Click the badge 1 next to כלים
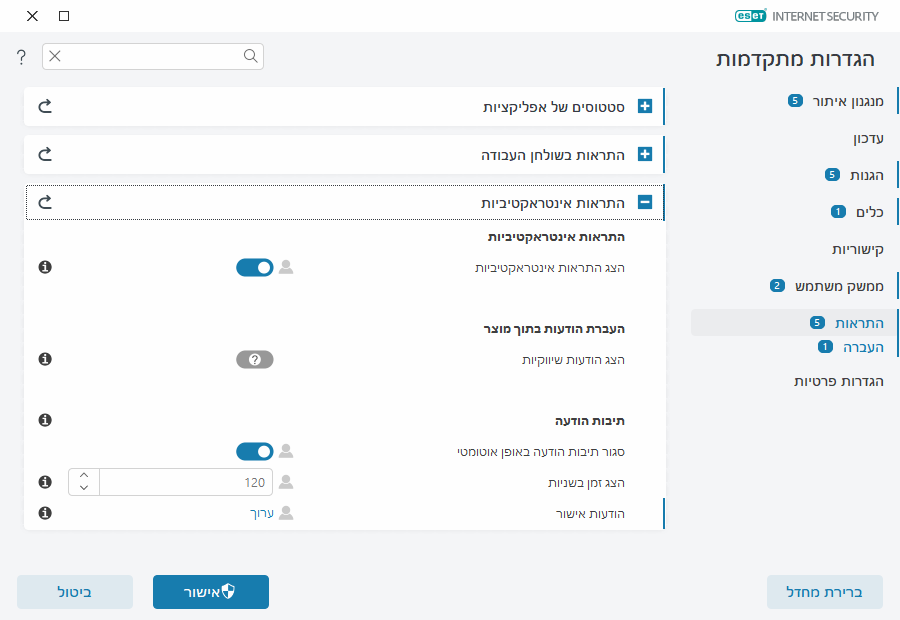The width and height of the screenshot is (900, 620). pyautogui.click(x=838, y=211)
